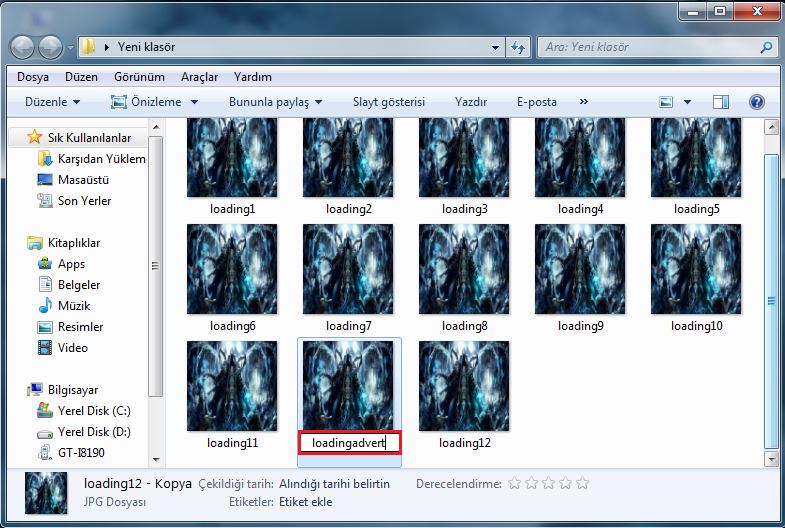Click the file list scroll down arrow
This screenshot has height=528, width=785.
(771, 458)
